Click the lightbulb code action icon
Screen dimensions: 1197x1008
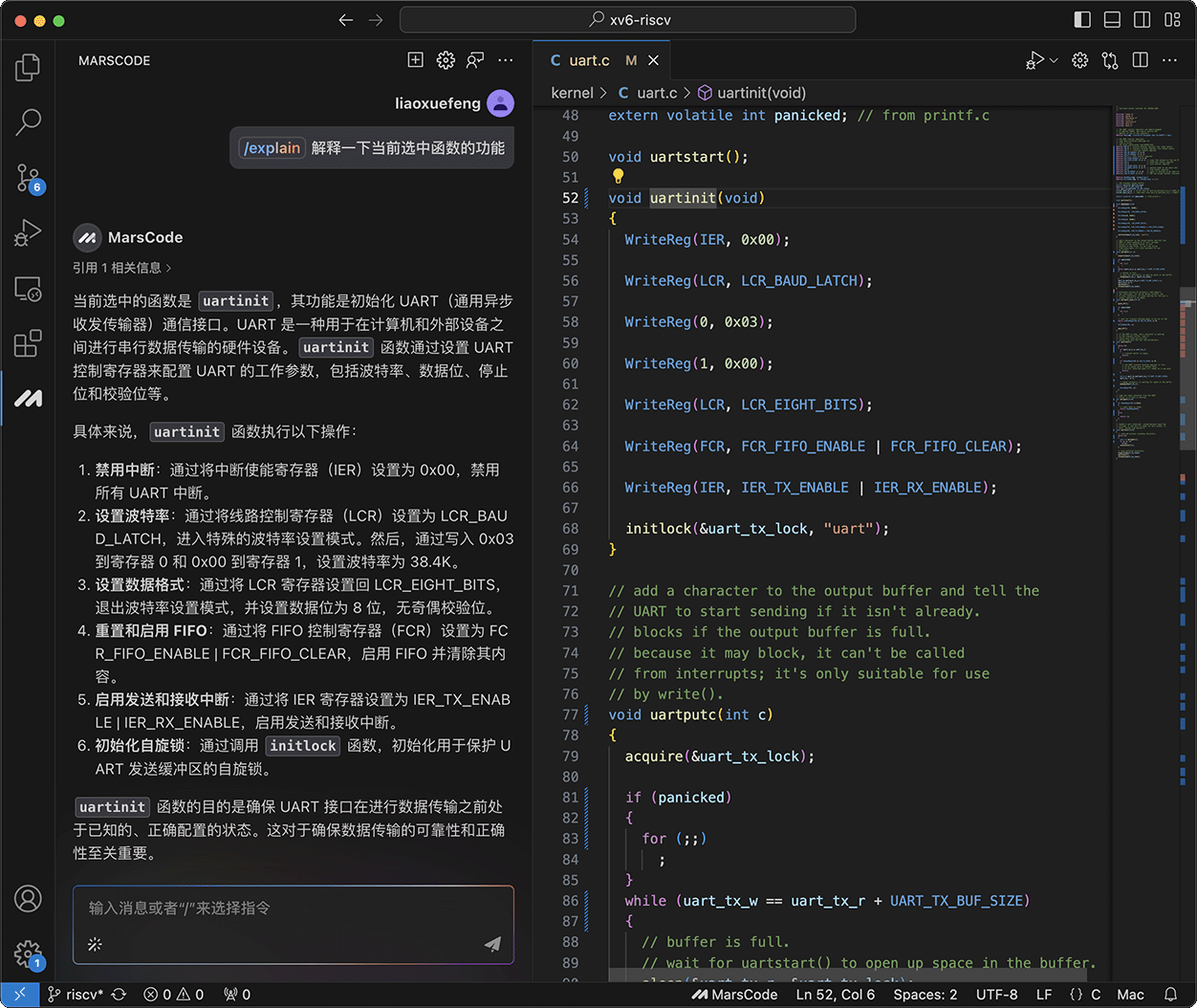618,176
